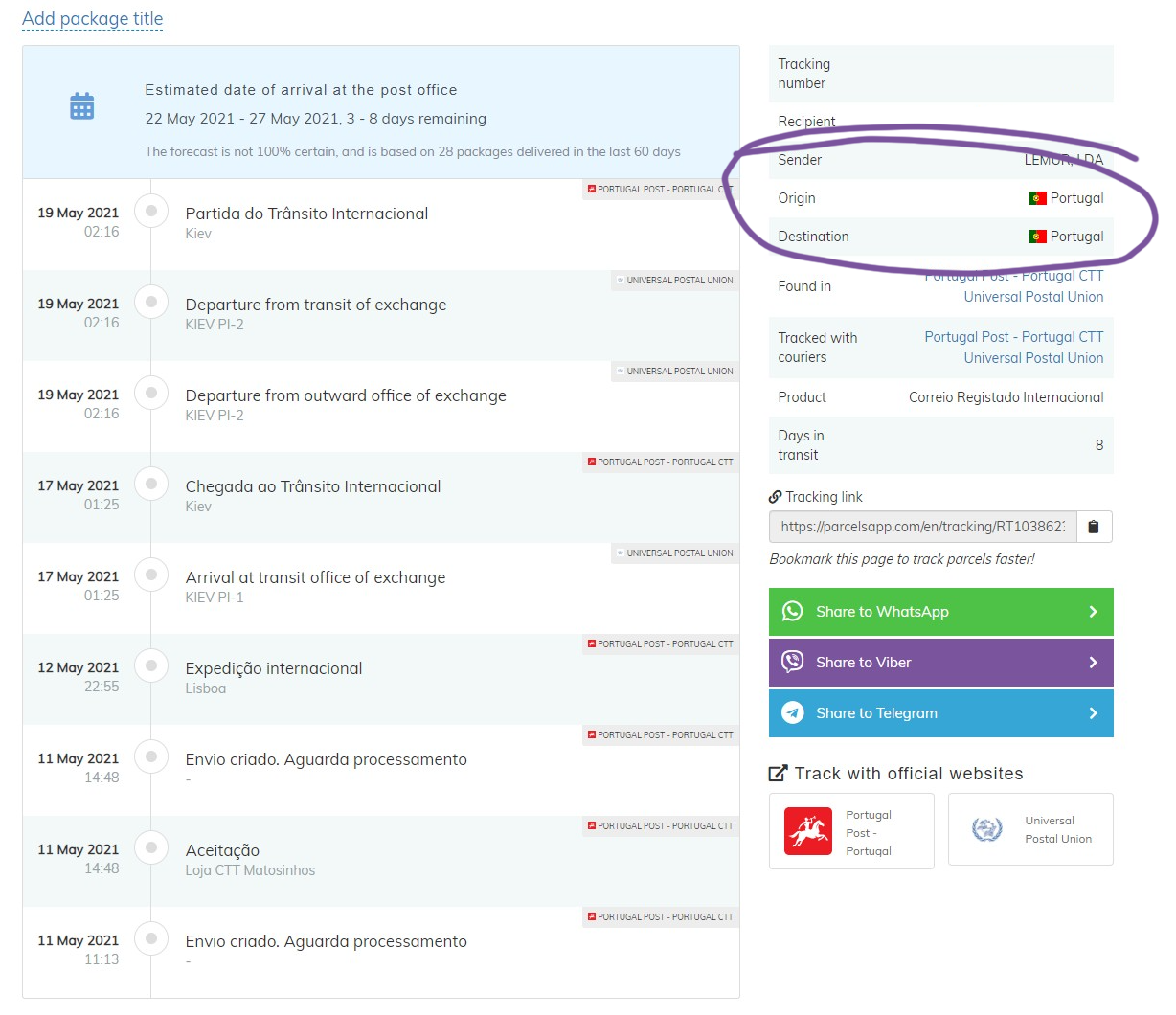Click timeline marker for Departure from transit of exchange
Screen dimensions: 1176x1015
(x=151, y=302)
